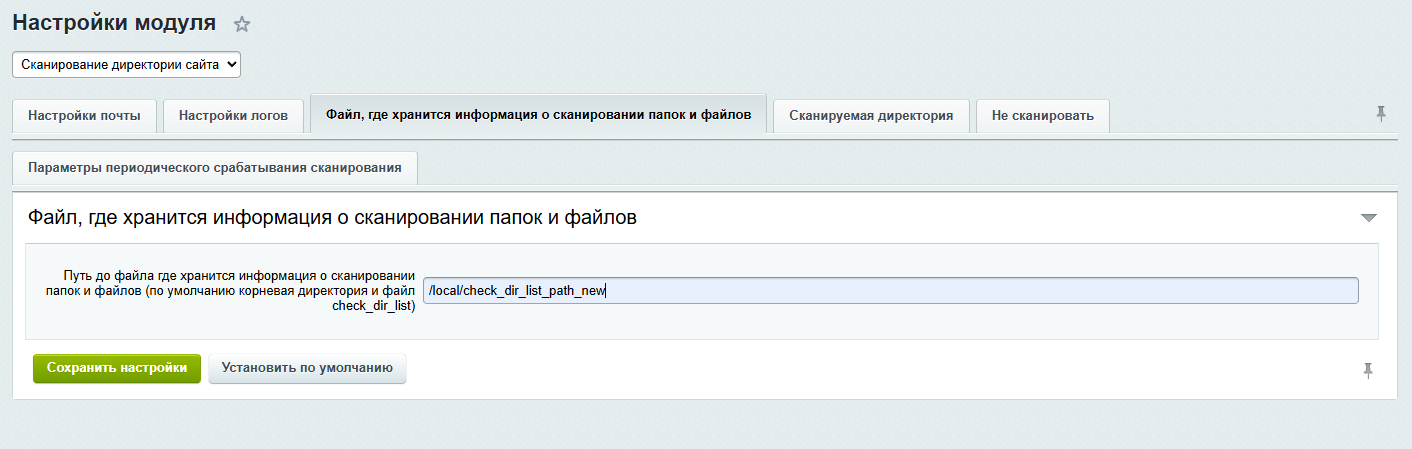Click the pin icon beside the save buttons
The width and height of the screenshot is (1412, 449).
tap(1368, 371)
